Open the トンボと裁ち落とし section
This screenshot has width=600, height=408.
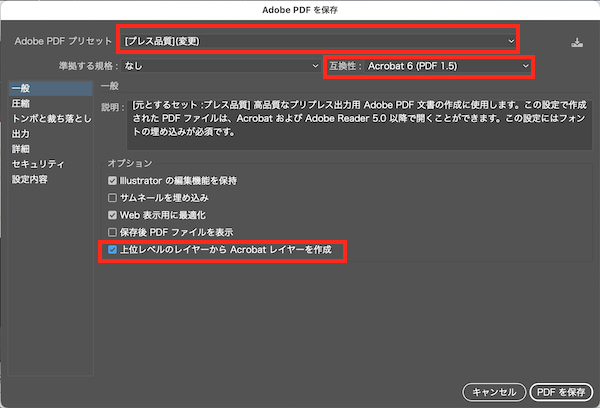[50, 119]
